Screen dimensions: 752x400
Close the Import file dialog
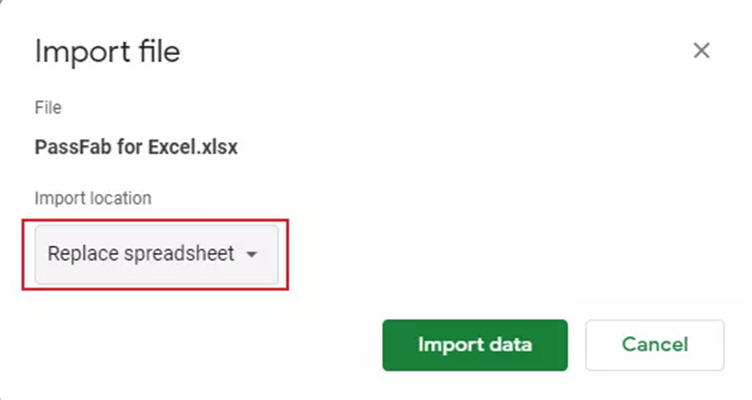(701, 51)
